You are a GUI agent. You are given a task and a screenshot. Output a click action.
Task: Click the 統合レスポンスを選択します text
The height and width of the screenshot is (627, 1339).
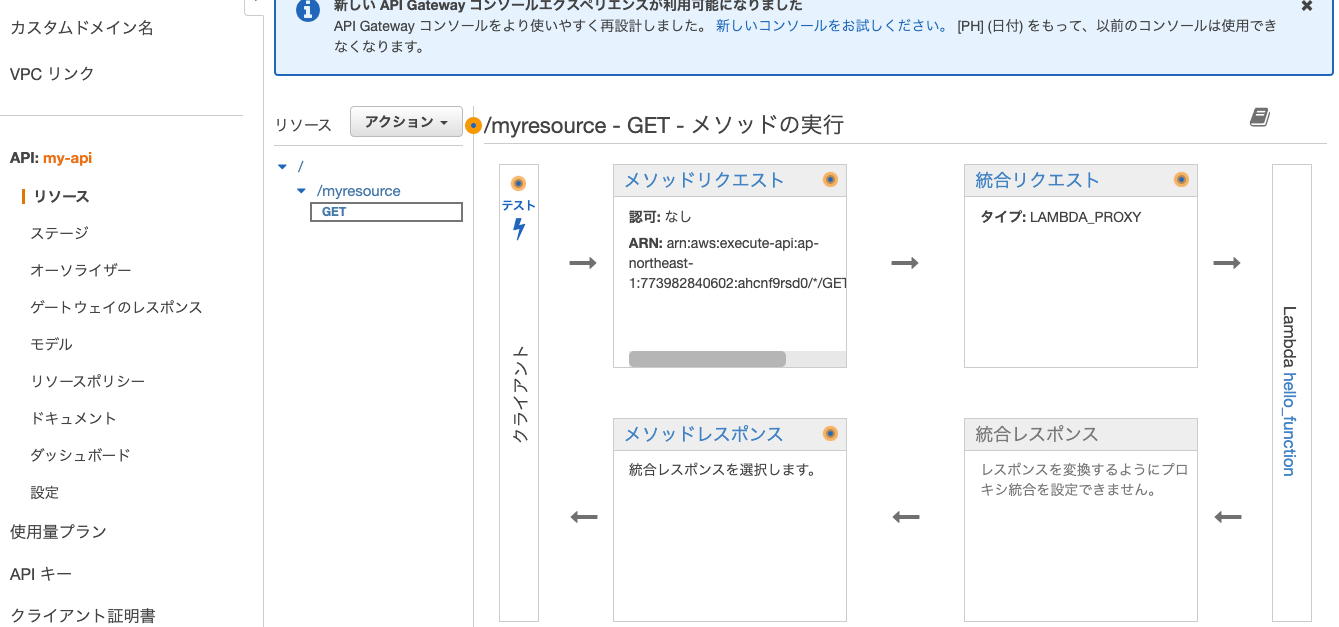[x=723, y=468]
